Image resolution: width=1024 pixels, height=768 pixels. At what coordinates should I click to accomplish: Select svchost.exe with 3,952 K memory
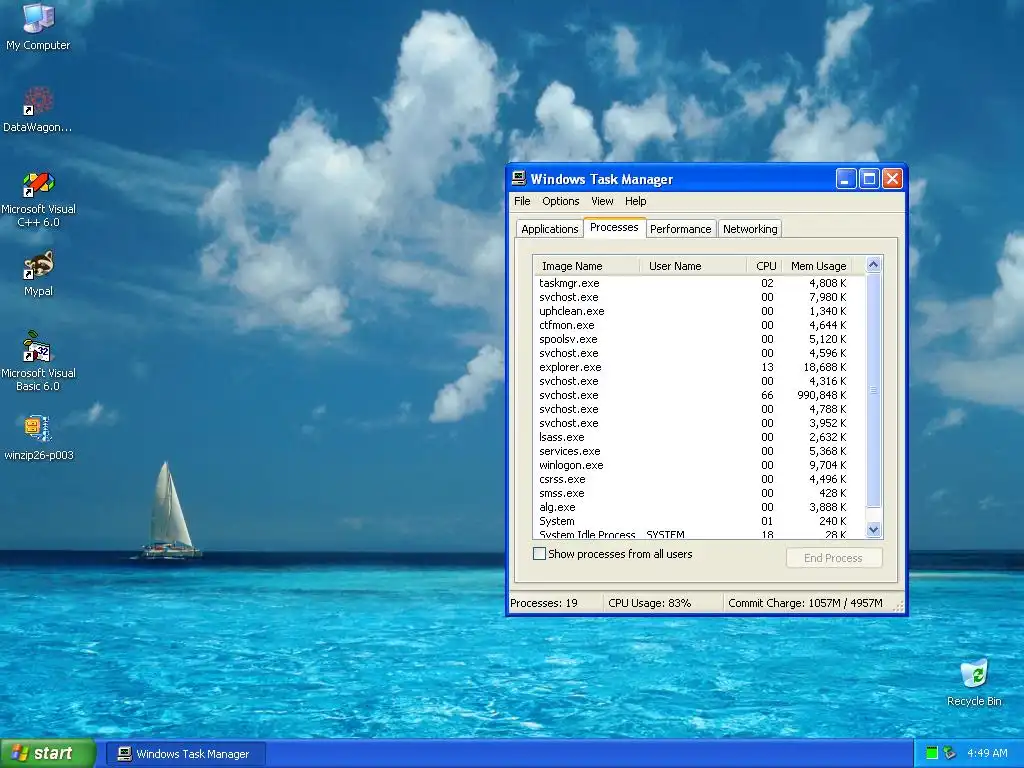tap(699, 423)
